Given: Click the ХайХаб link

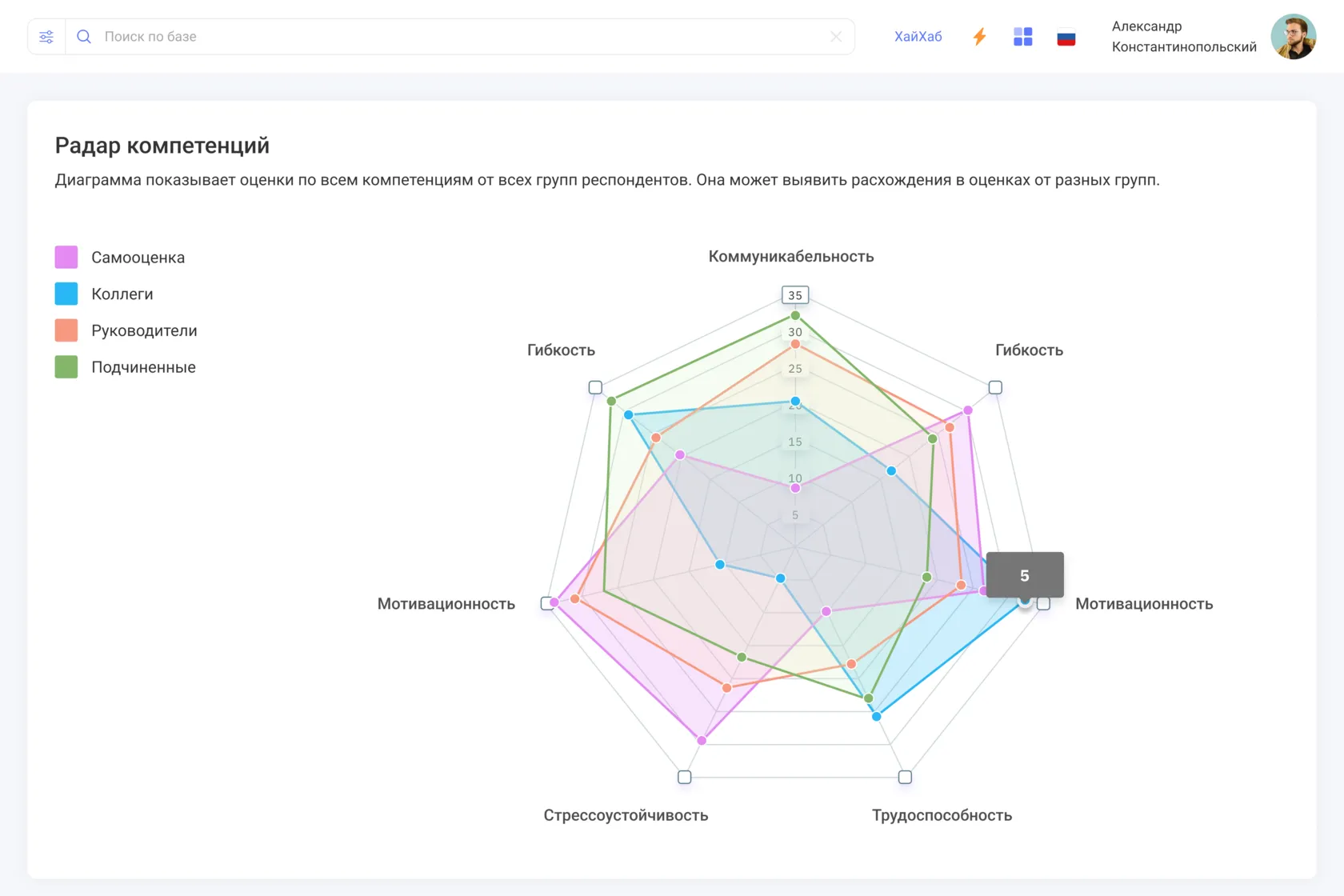Looking at the screenshot, I should [x=918, y=37].
